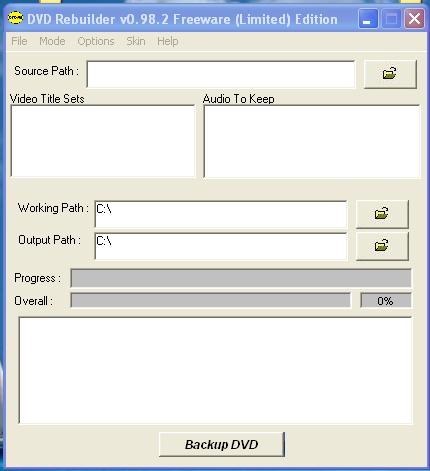Click the Progress bar
This screenshot has width=430, height=471.
click(241, 278)
